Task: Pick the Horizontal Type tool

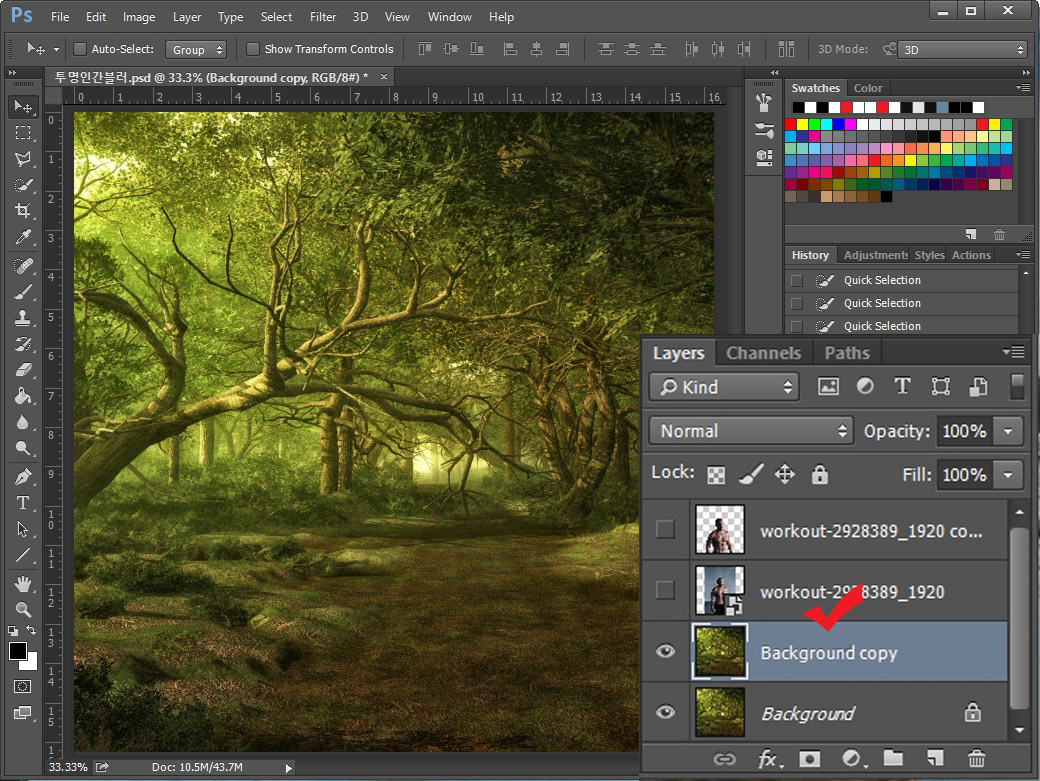Action: [23, 503]
